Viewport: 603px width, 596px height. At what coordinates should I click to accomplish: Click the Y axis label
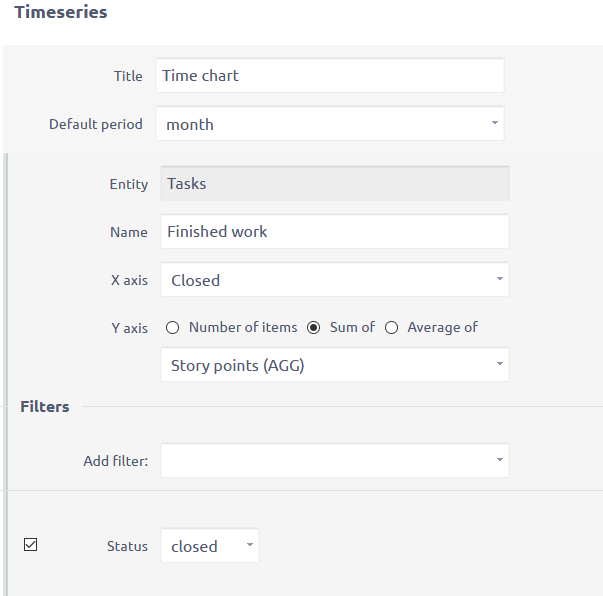129,328
